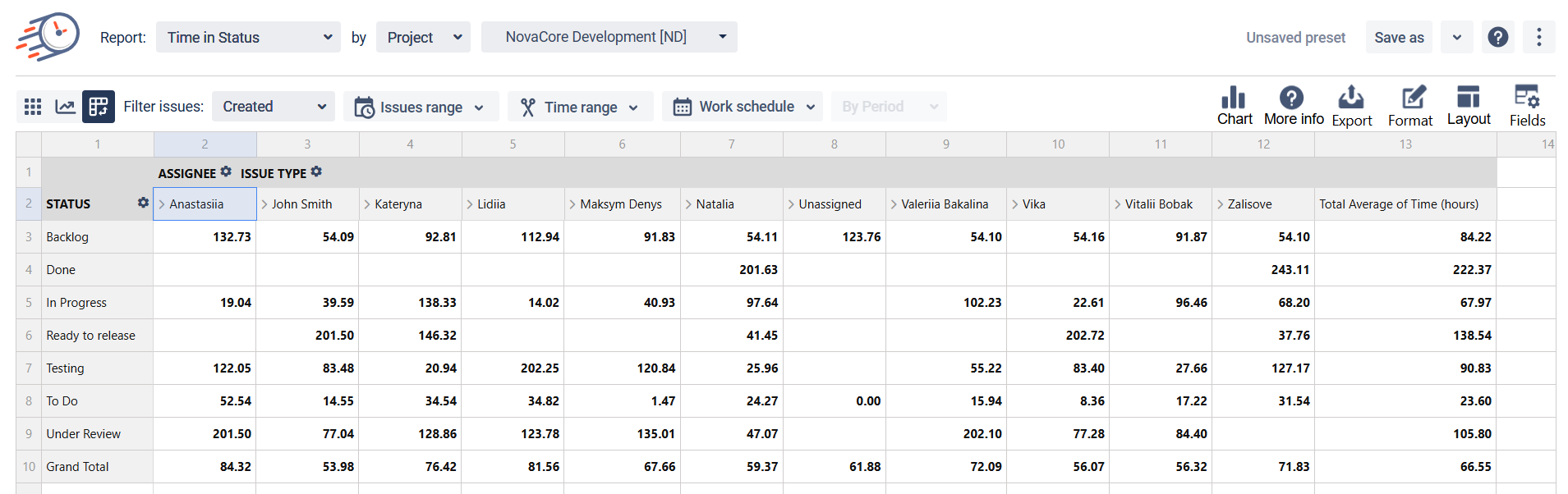Switch to grid view icon
Image resolution: width=1568 pixels, height=494 pixels.
(x=33, y=107)
